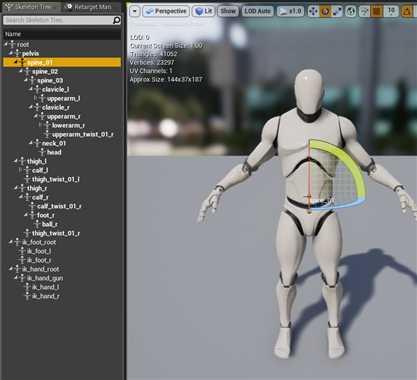Open the LOD Auto menu
Image resolution: width=417 pixels, height=380 pixels.
(x=257, y=11)
